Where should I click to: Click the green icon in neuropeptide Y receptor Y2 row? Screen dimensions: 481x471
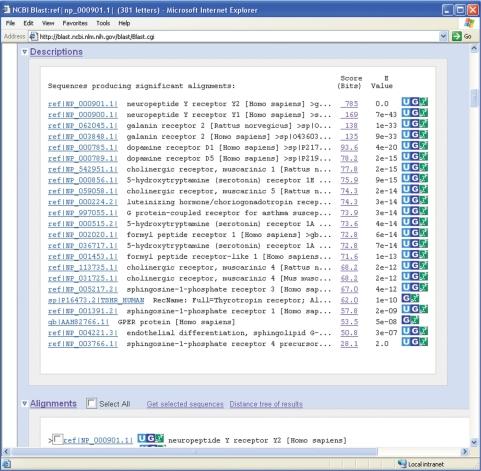pos(423,102)
